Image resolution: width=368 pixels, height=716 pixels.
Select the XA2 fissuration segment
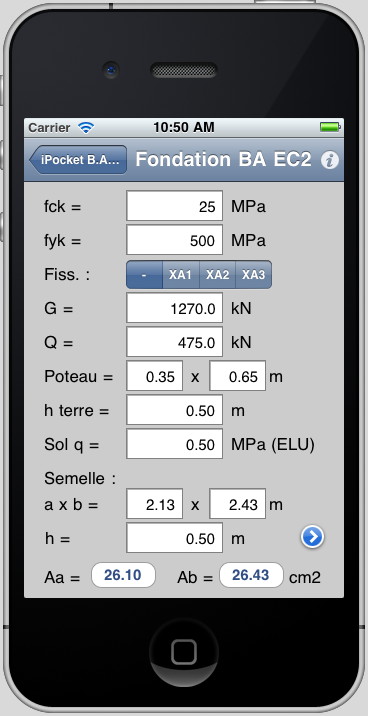coord(217,275)
